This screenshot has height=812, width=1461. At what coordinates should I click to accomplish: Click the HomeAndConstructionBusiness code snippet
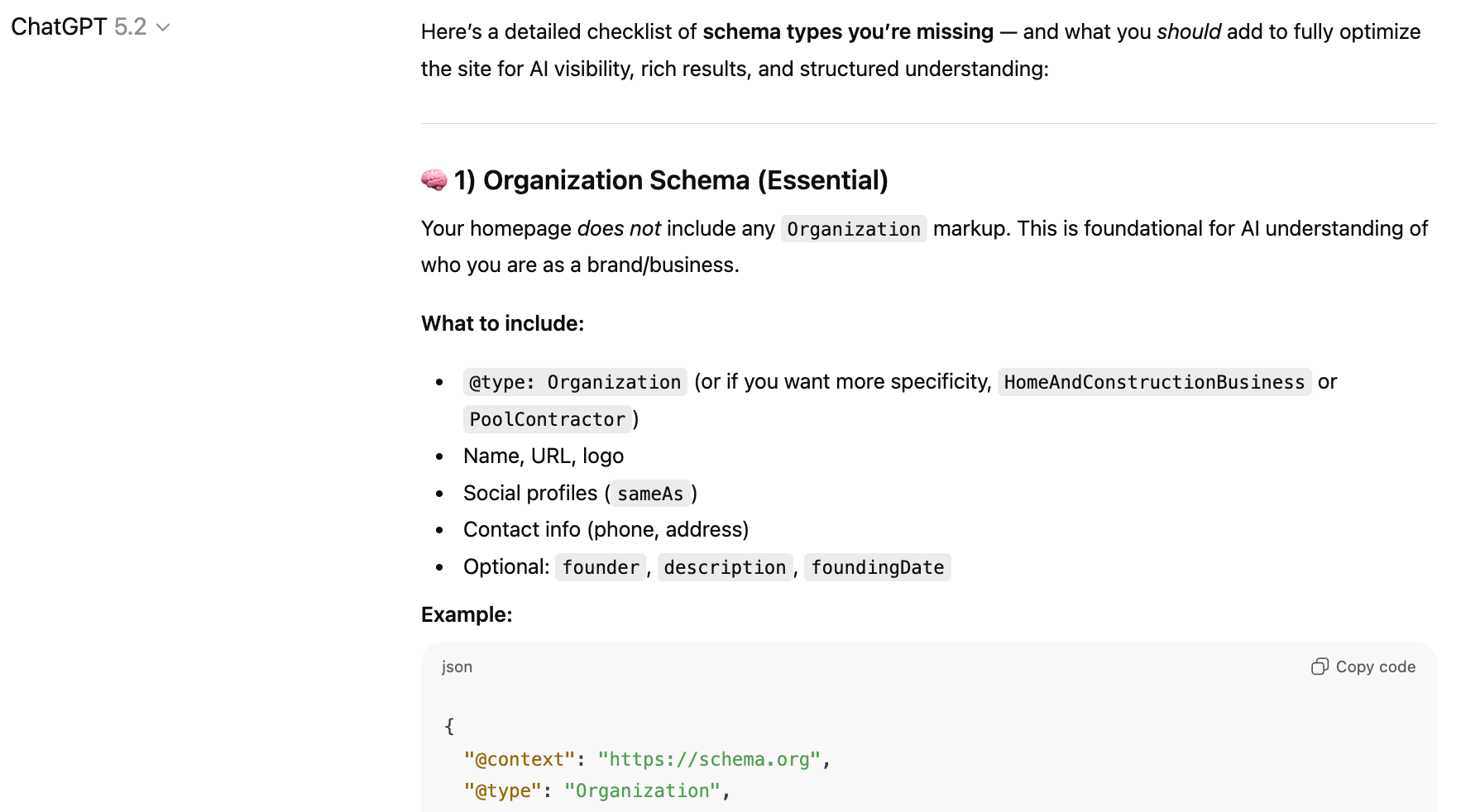pyautogui.click(x=1153, y=381)
